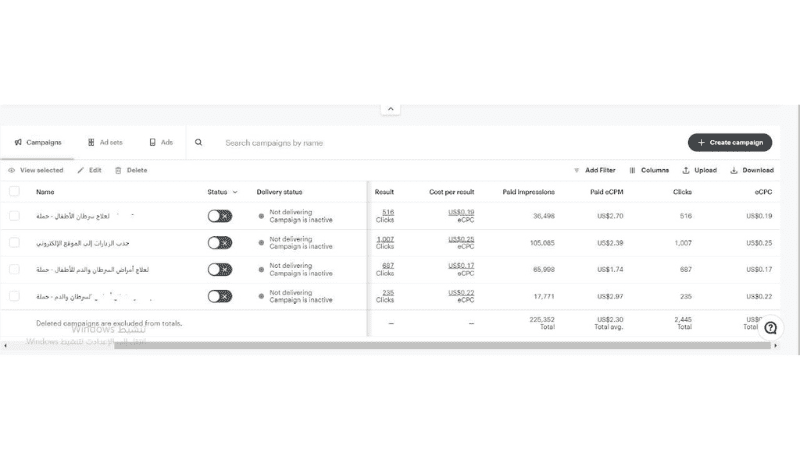This screenshot has width=800, height=460.
Task: Switch to the Ads tab
Action: [161, 143]
